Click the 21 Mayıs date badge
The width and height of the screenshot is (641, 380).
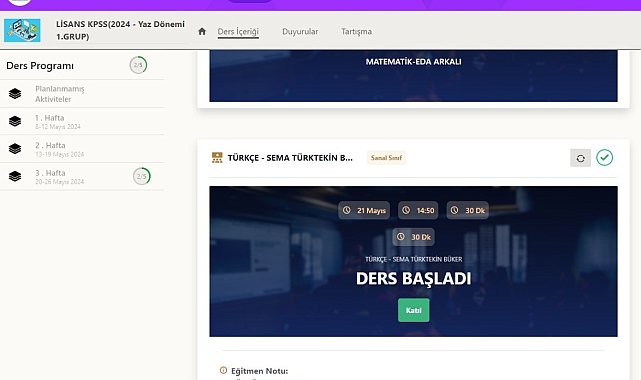[x=364, y=210]
